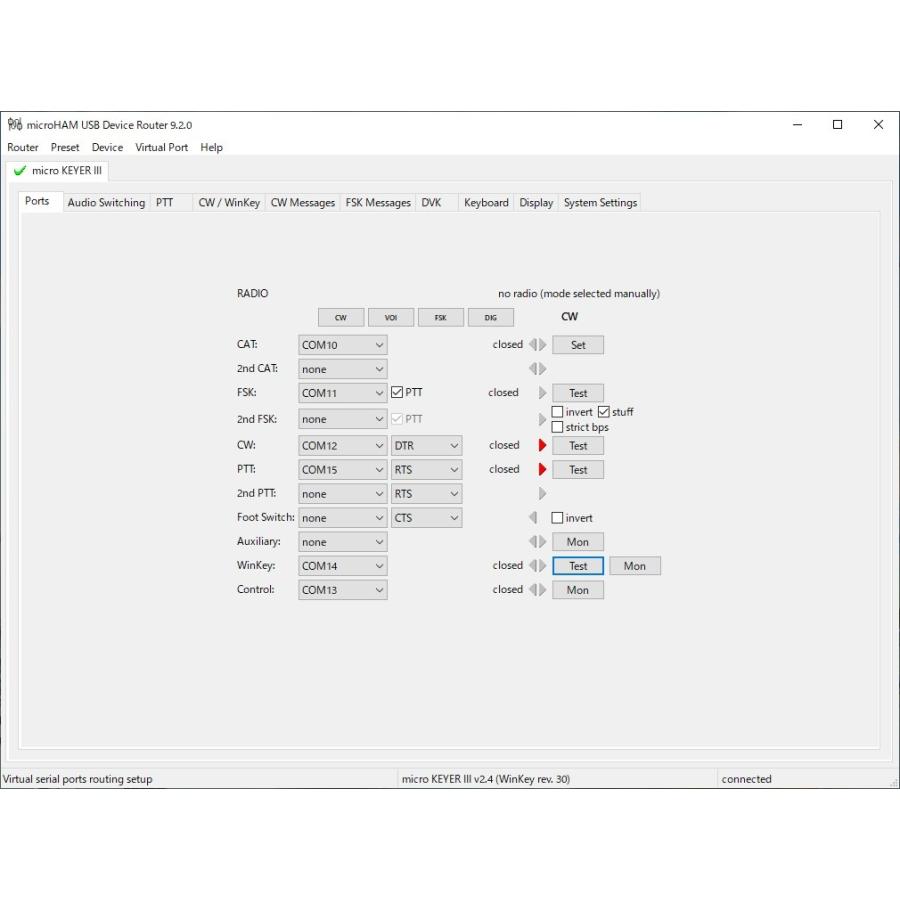Click the Set button for CAT
Image resolution: width=900 pixels, height=900 pixels.
[578, 345]
